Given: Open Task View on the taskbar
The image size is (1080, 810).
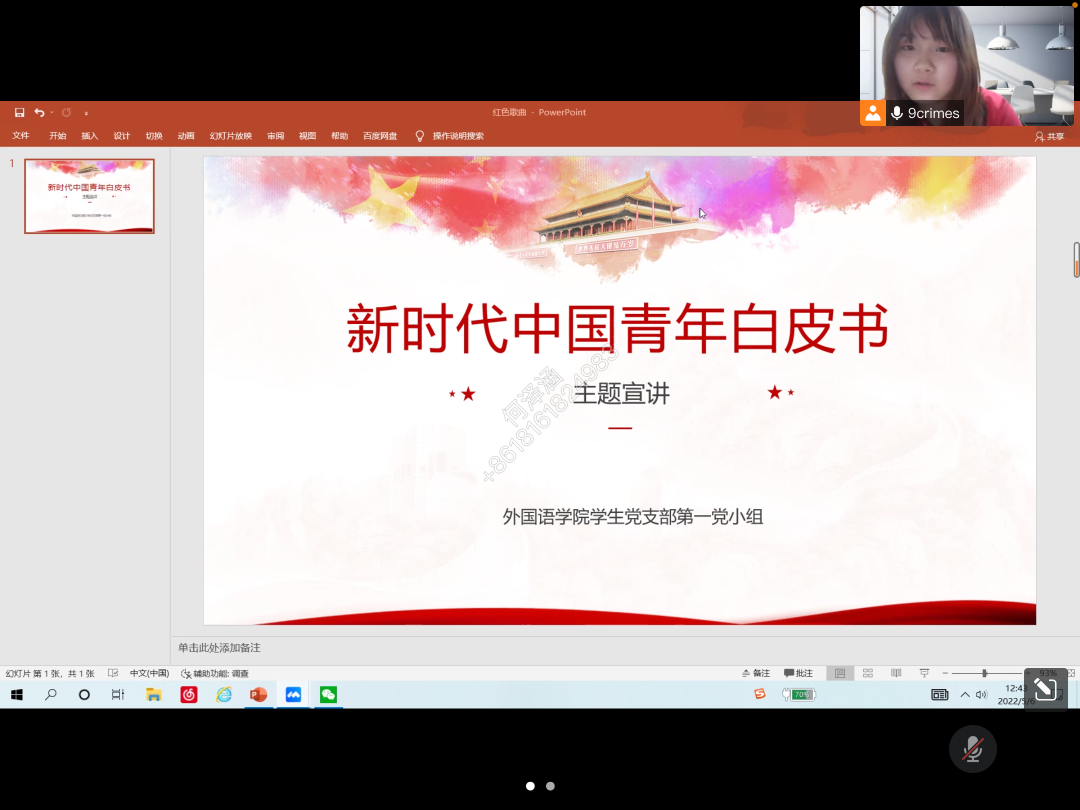Looking at the screenshot, I should (x=118, y=694).
